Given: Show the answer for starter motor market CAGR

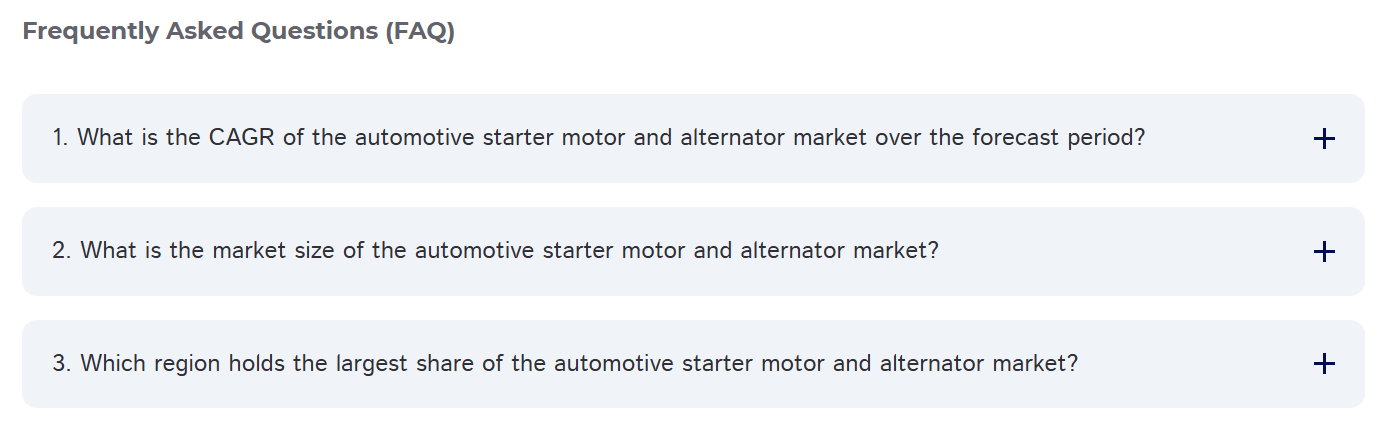Looking at the screenshot, I should pyautogui.click(x=598, y=138).
